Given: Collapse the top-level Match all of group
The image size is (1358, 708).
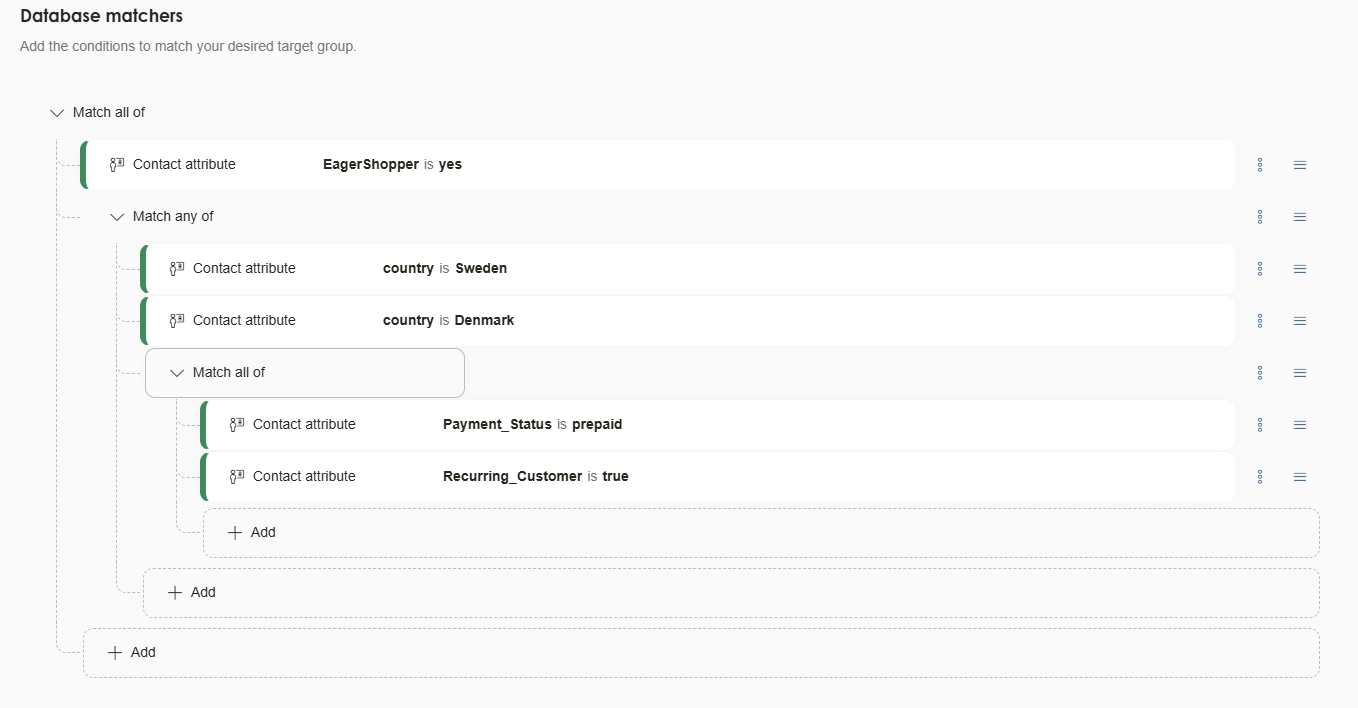Looking at the screenshot, I should [x=57, y=113].
